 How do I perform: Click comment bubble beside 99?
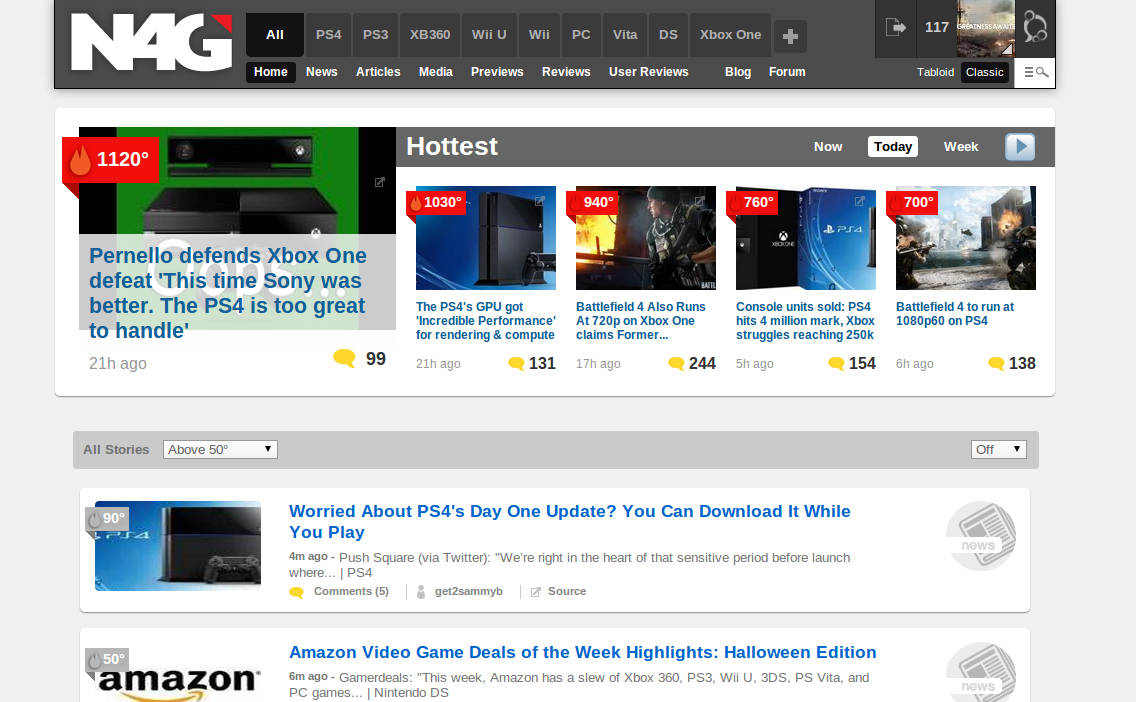pyautogui.click(x=345, y=358)
